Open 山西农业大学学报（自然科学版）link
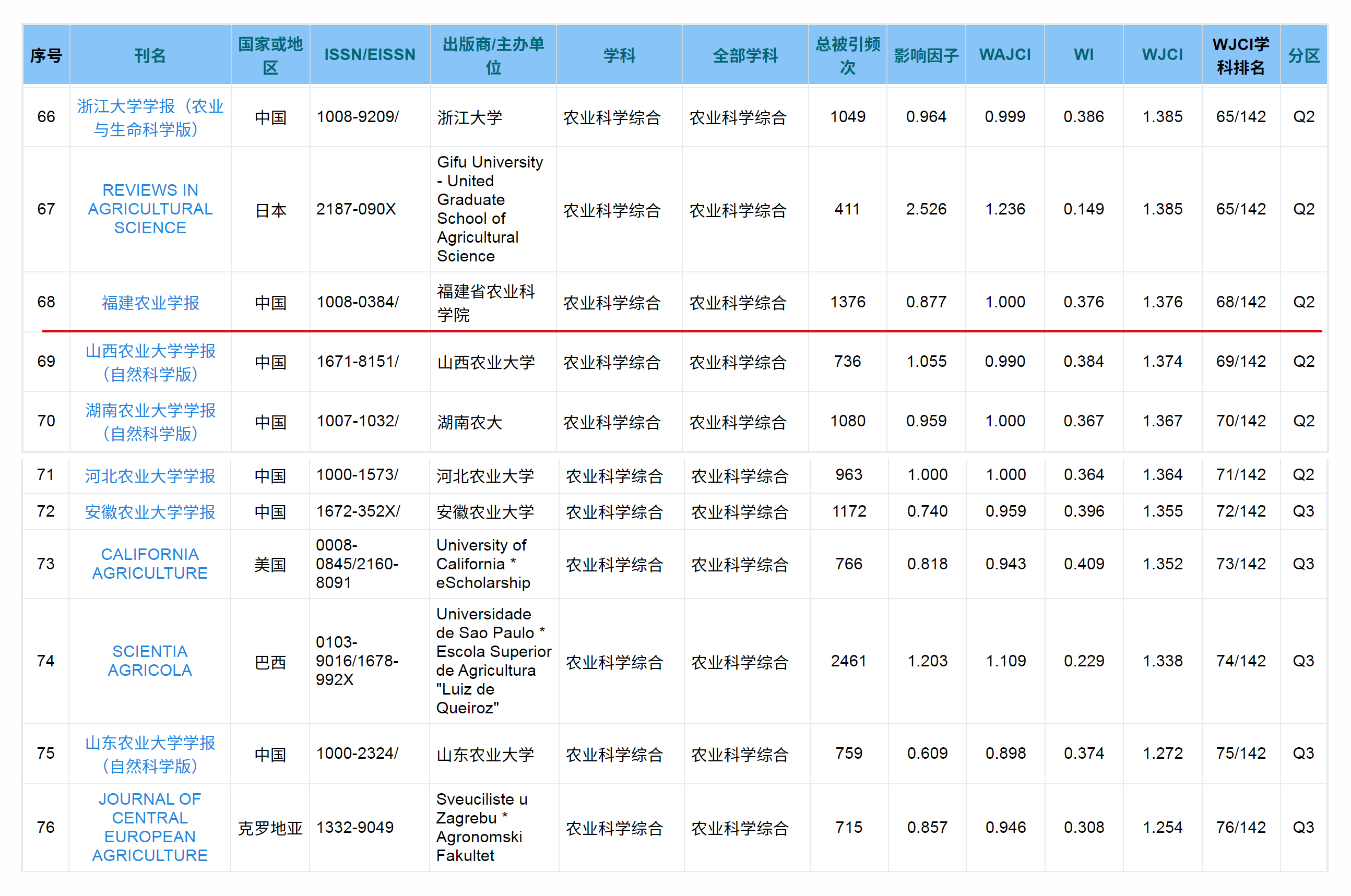The width and height of the screenshot is (1351, 896). click(x=150, y=362)
